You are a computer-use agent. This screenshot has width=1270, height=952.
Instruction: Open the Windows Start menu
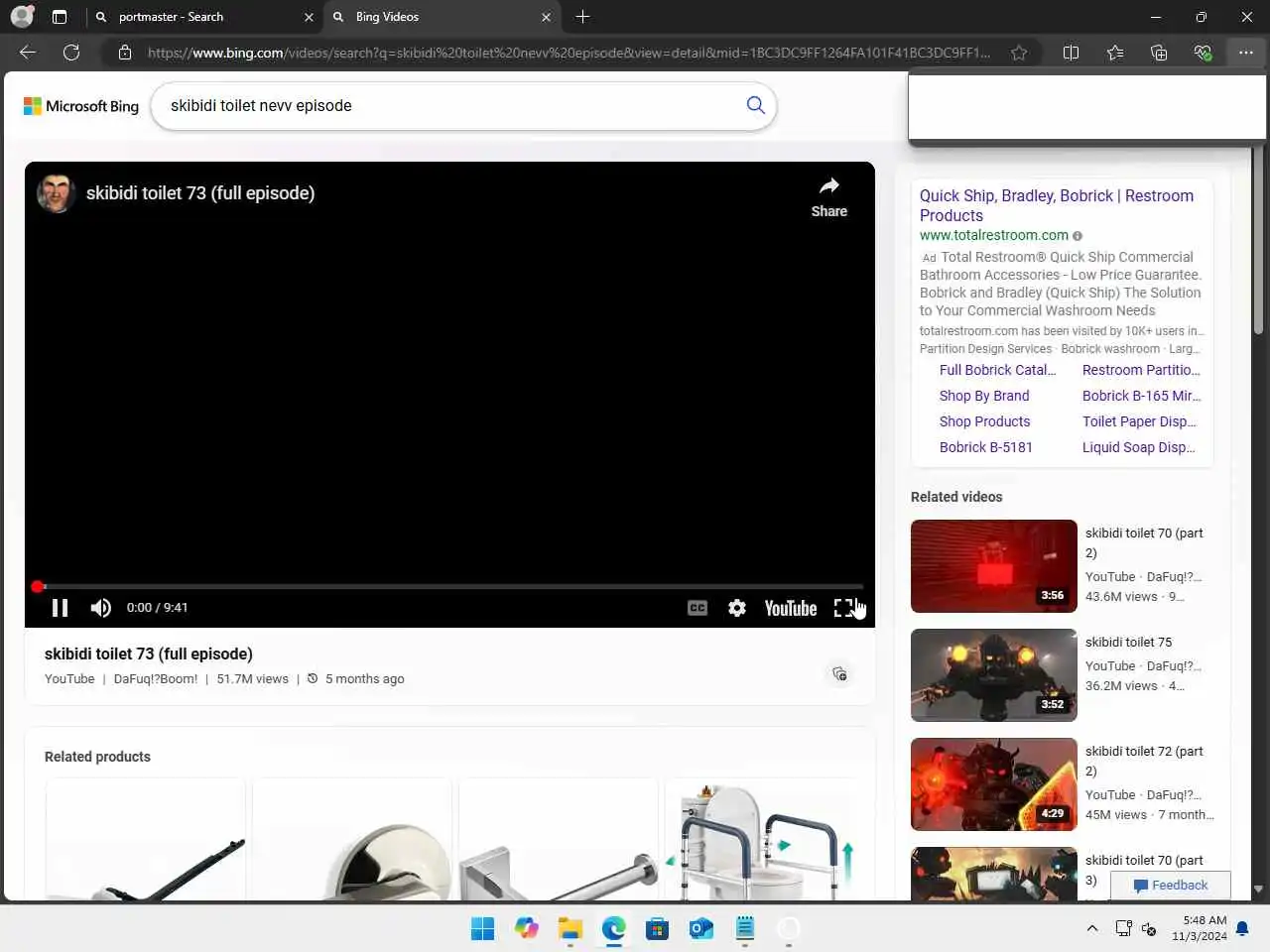coord(483,928)
